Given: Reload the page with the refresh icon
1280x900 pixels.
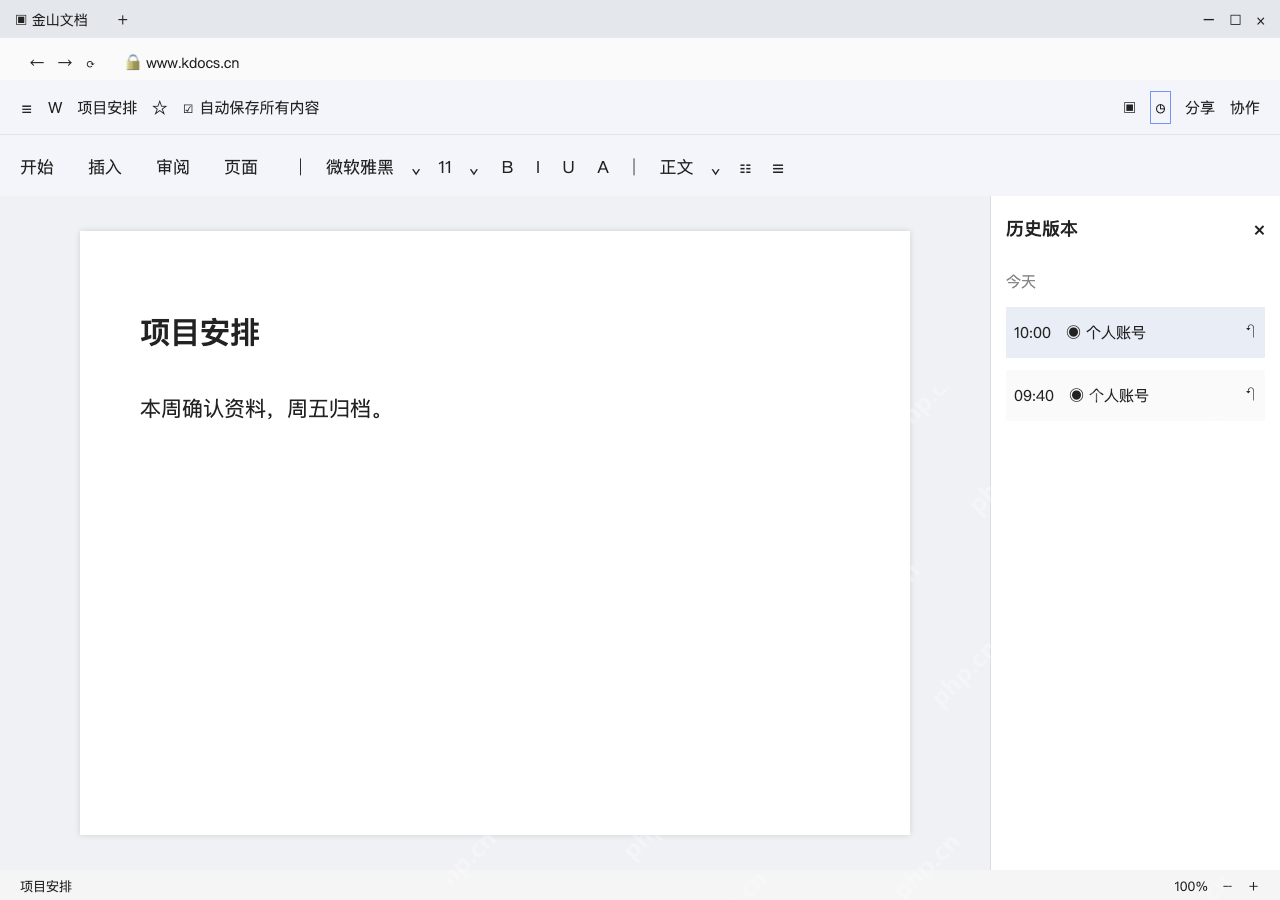Looking at the screenshot, I should (x=90, y=64).
